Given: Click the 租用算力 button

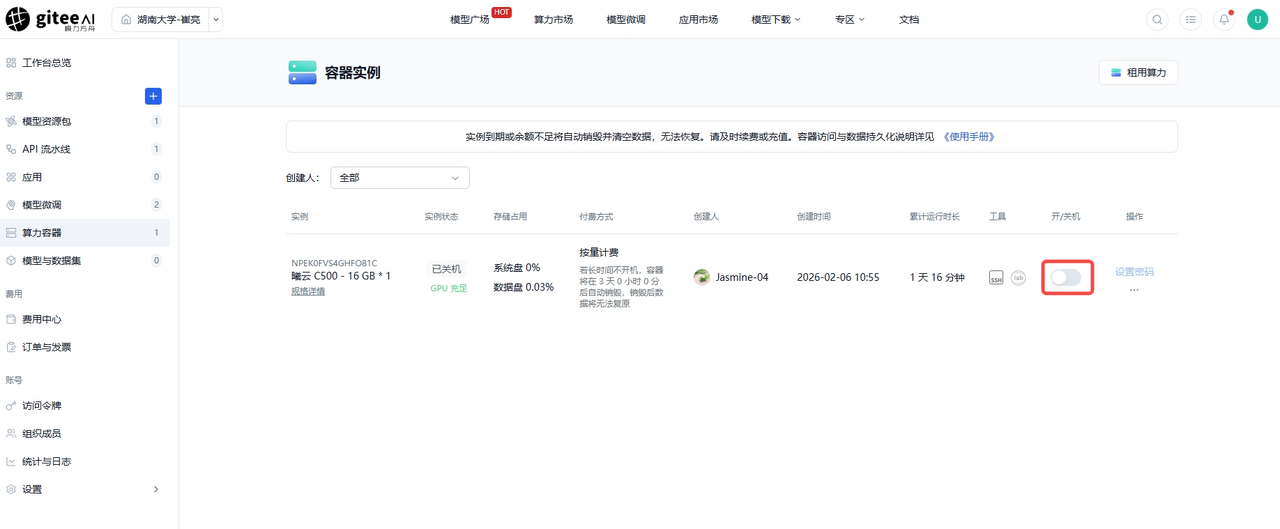Looking at the screenshot, I should (1138, 72).
